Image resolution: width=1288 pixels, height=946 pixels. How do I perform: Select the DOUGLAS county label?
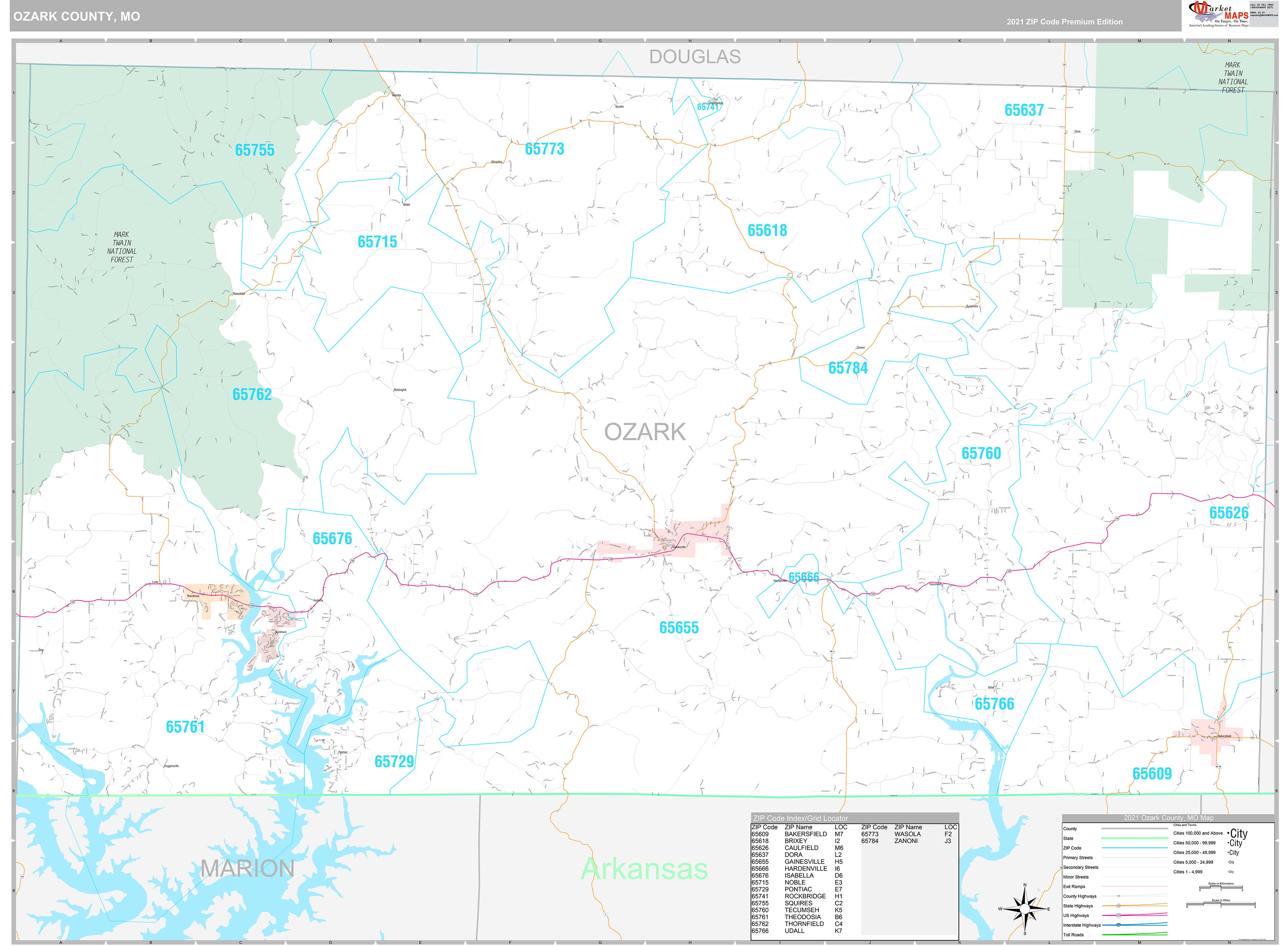point(694,57)
